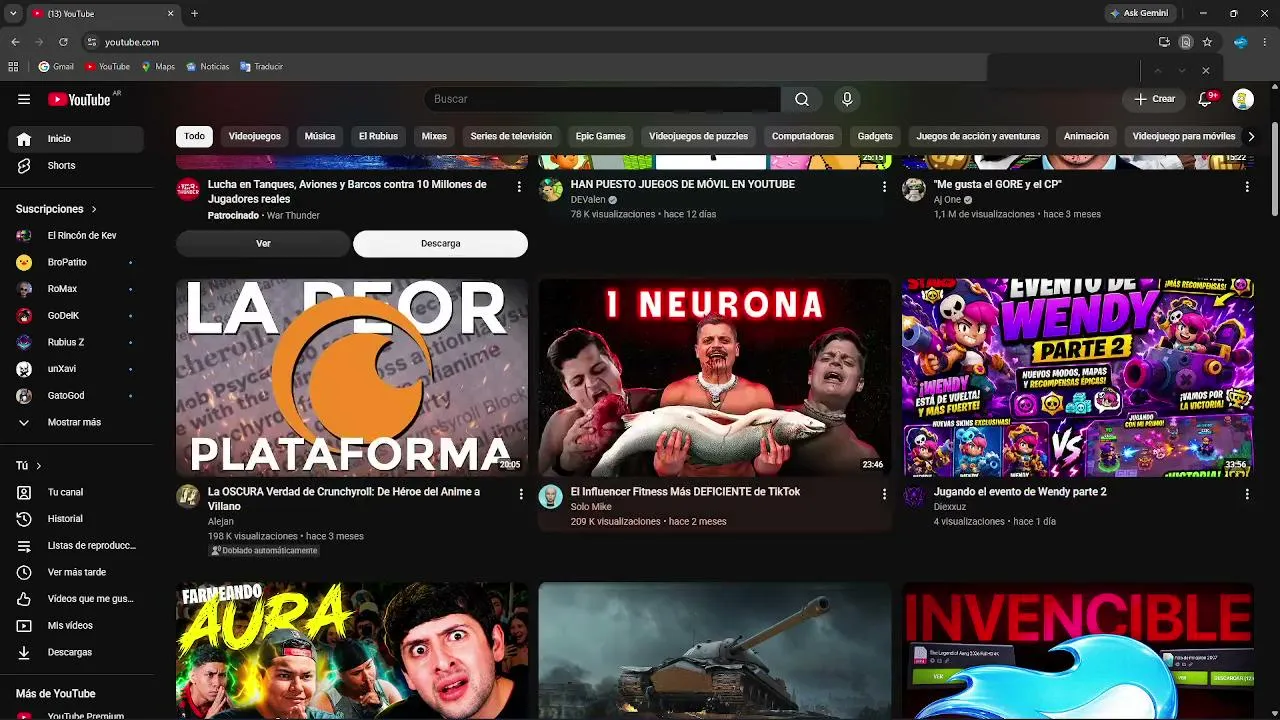The width and height of the screenshot is (1280, 720).
Task: Go to next find-in-page result arrow
Action: coord(1182,71)
